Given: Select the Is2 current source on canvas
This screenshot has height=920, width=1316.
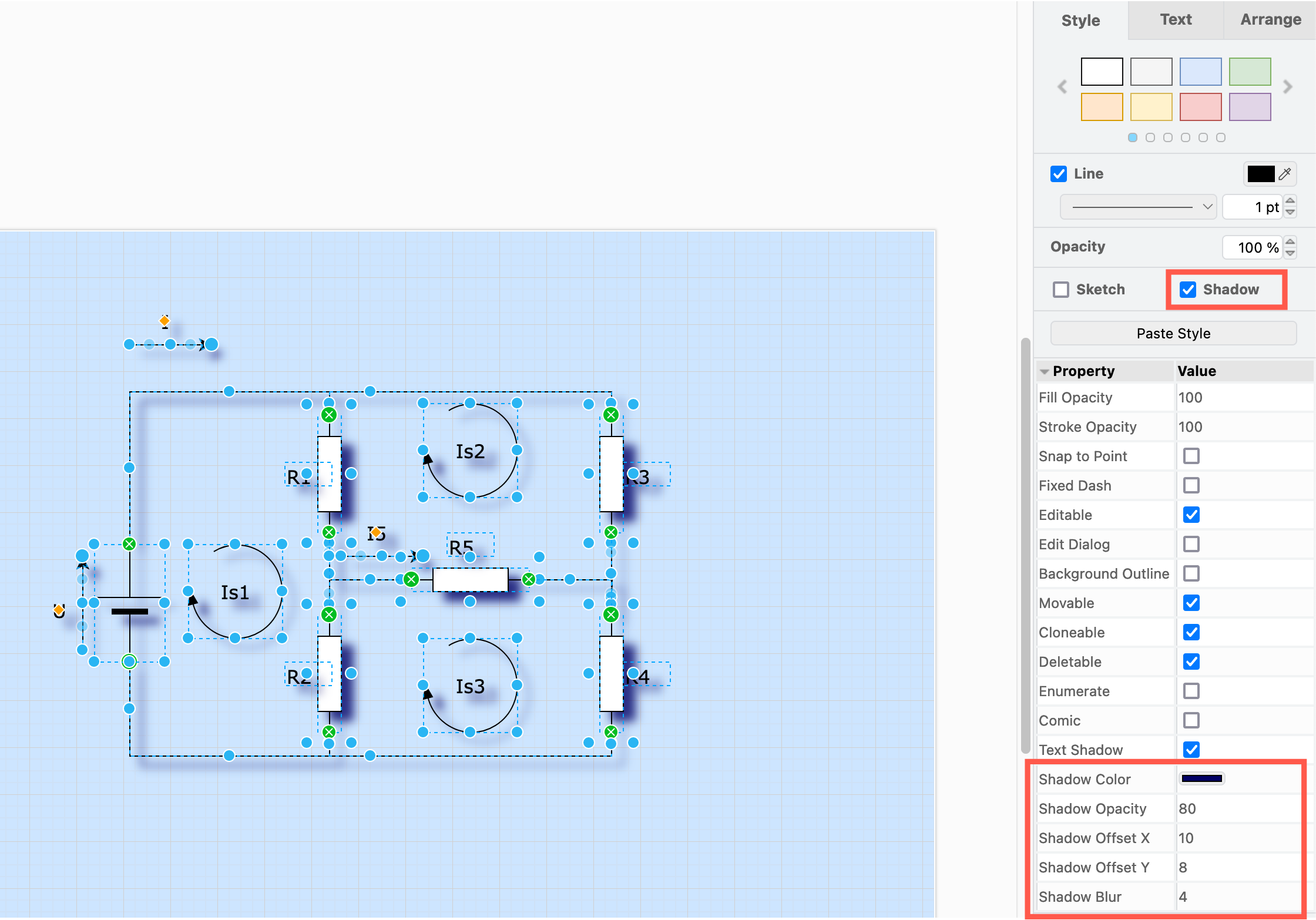Looking at the screenshot, I should point(470,451).
